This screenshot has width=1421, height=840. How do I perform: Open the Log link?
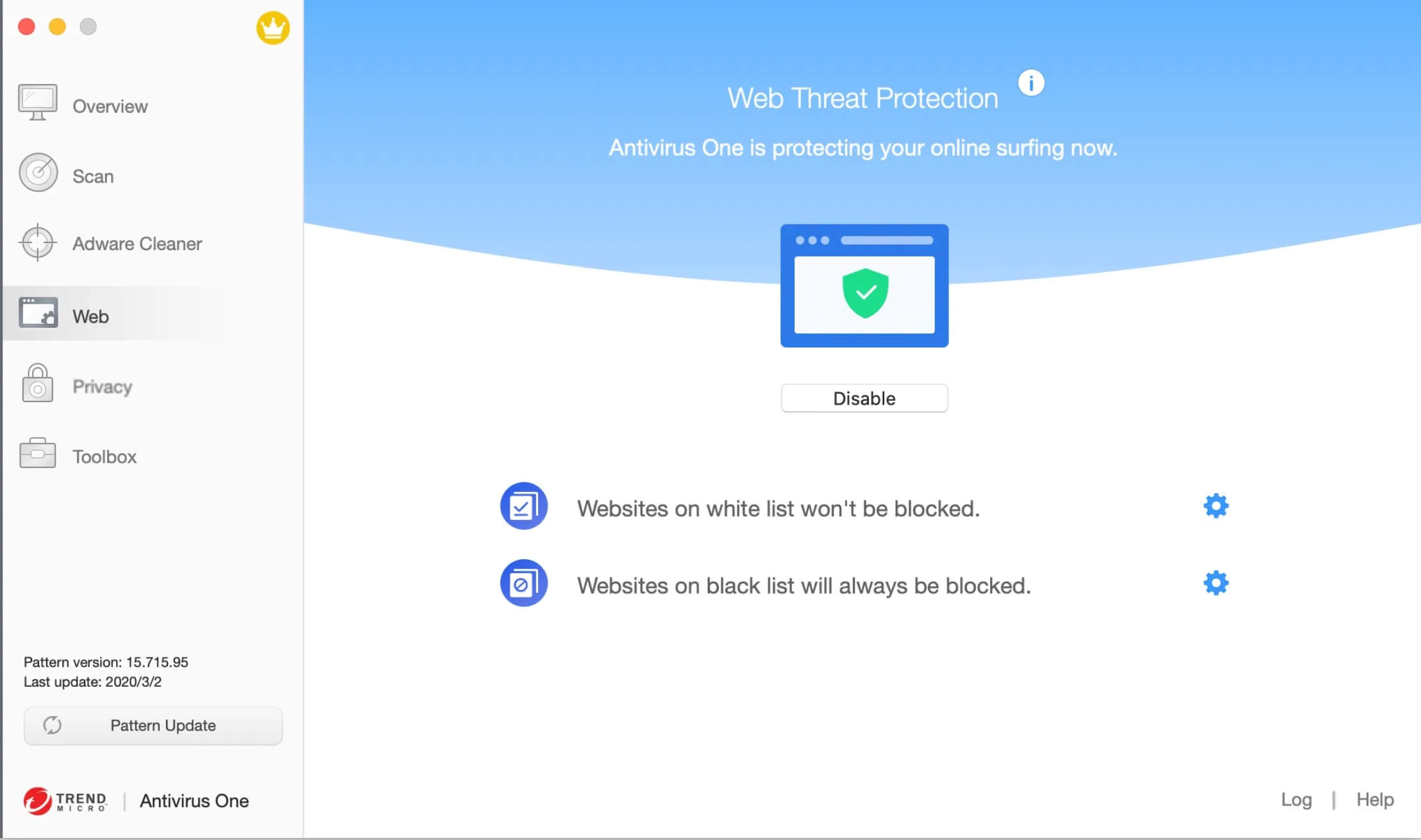1296,800
